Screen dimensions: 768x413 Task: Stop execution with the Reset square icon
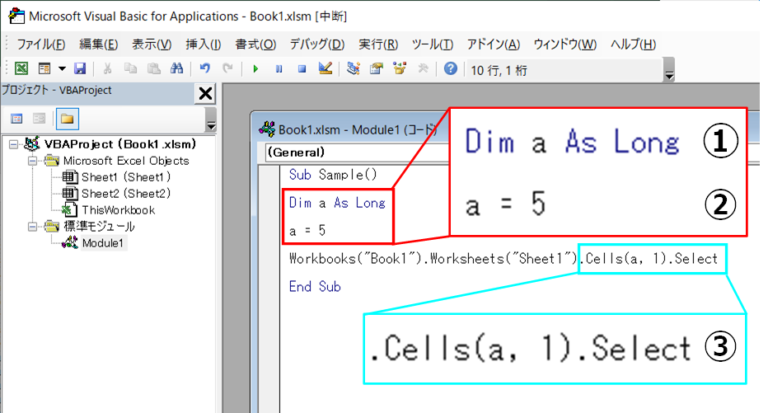point(300,69)
